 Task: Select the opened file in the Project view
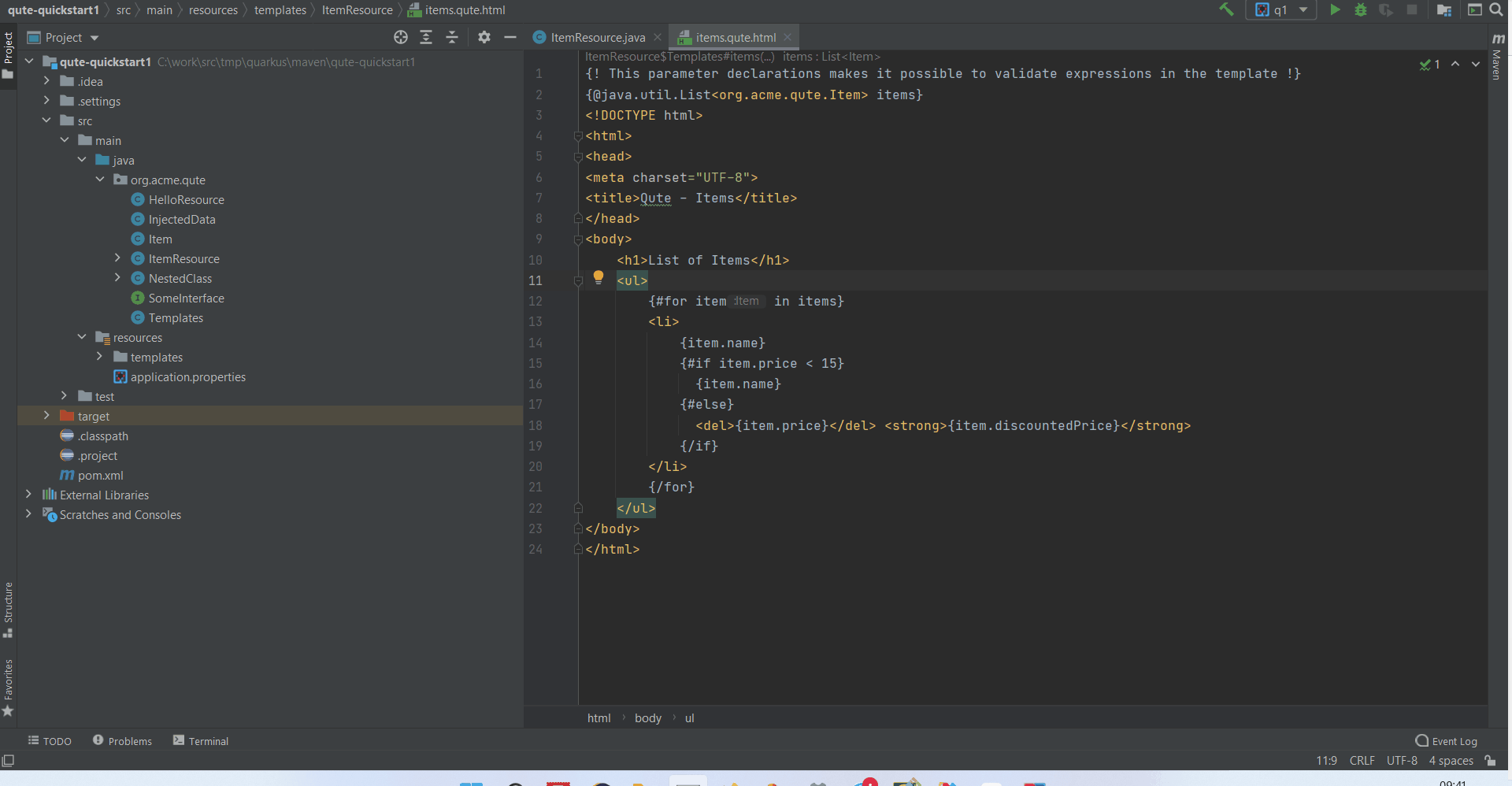coord(401,37)
